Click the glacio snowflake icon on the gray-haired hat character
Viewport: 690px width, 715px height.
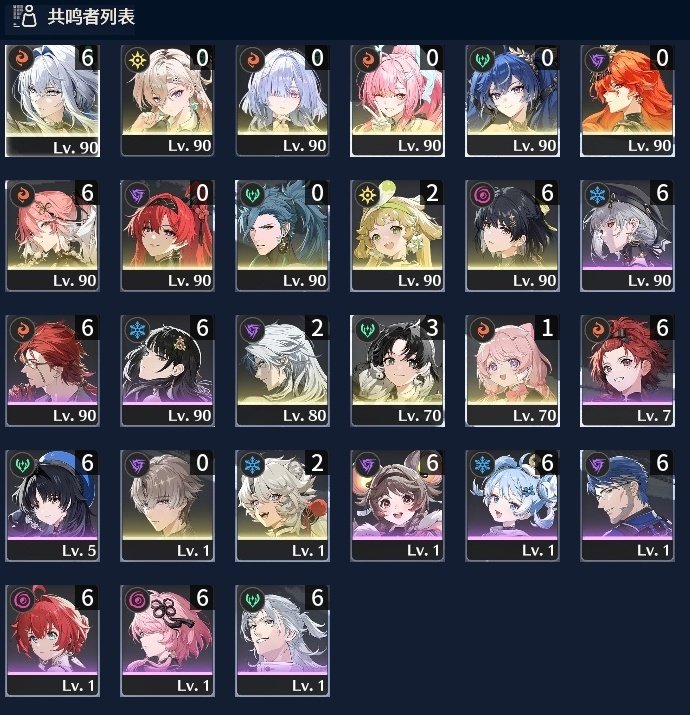[597, 195]
